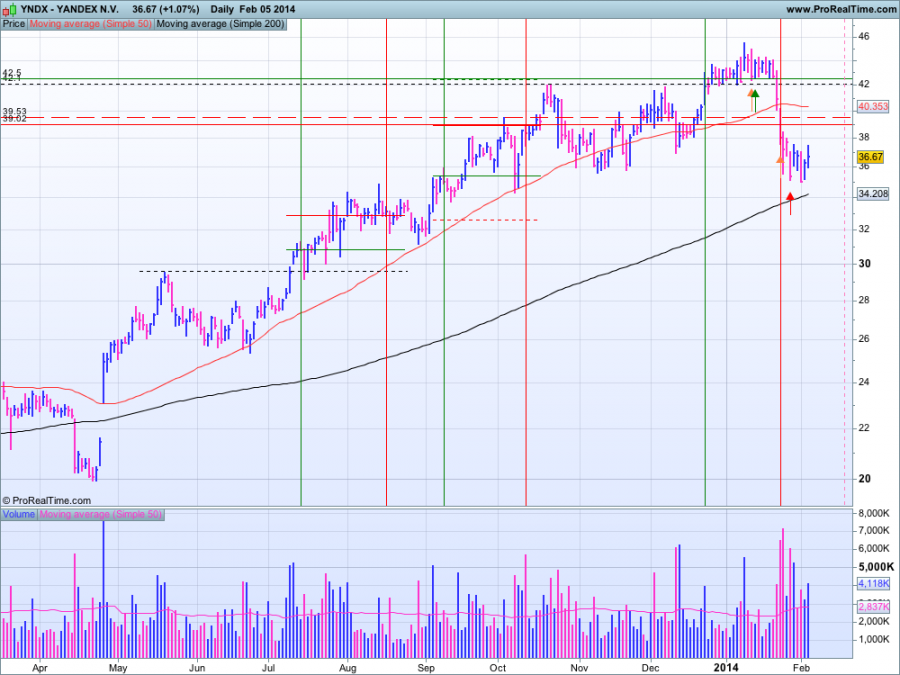Click the 36.67 (+1.07%) quote in the header
The height and width of the screenshot is (675, 900).
click(165, 9)
